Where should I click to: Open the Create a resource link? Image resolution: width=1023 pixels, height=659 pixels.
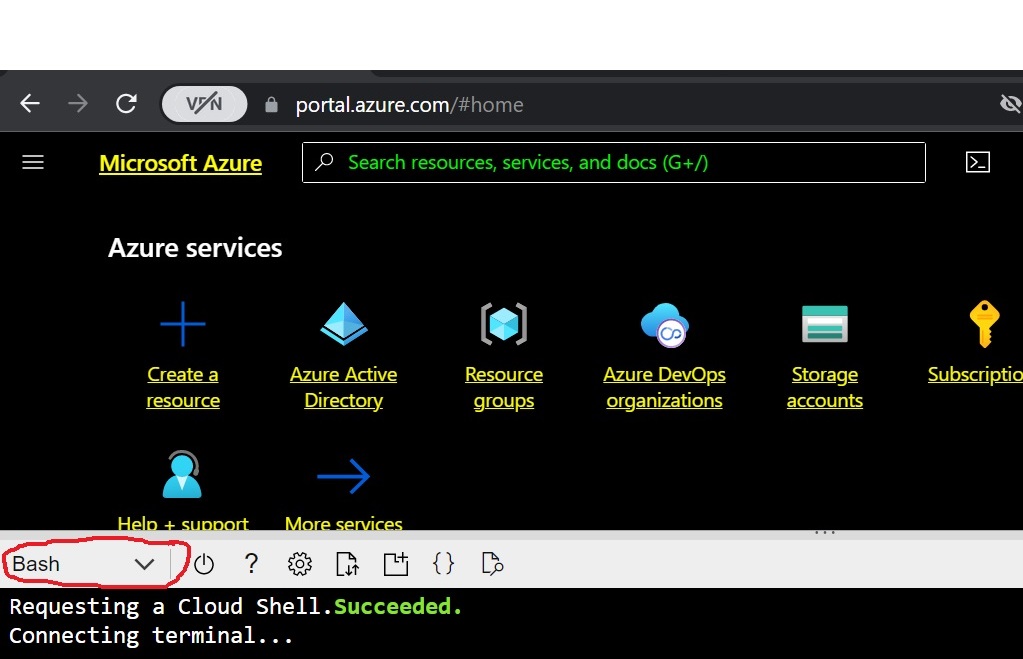click(x=183, y=387)
